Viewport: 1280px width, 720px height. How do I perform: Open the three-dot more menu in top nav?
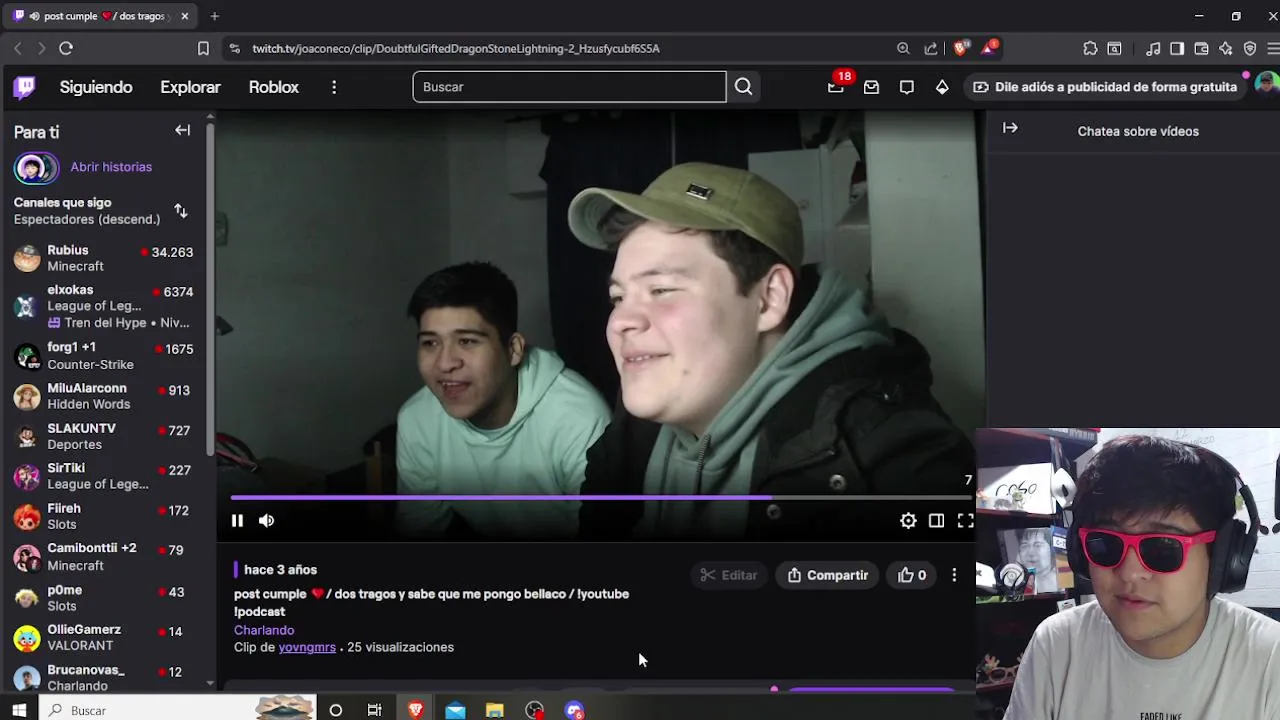(334, 87)
